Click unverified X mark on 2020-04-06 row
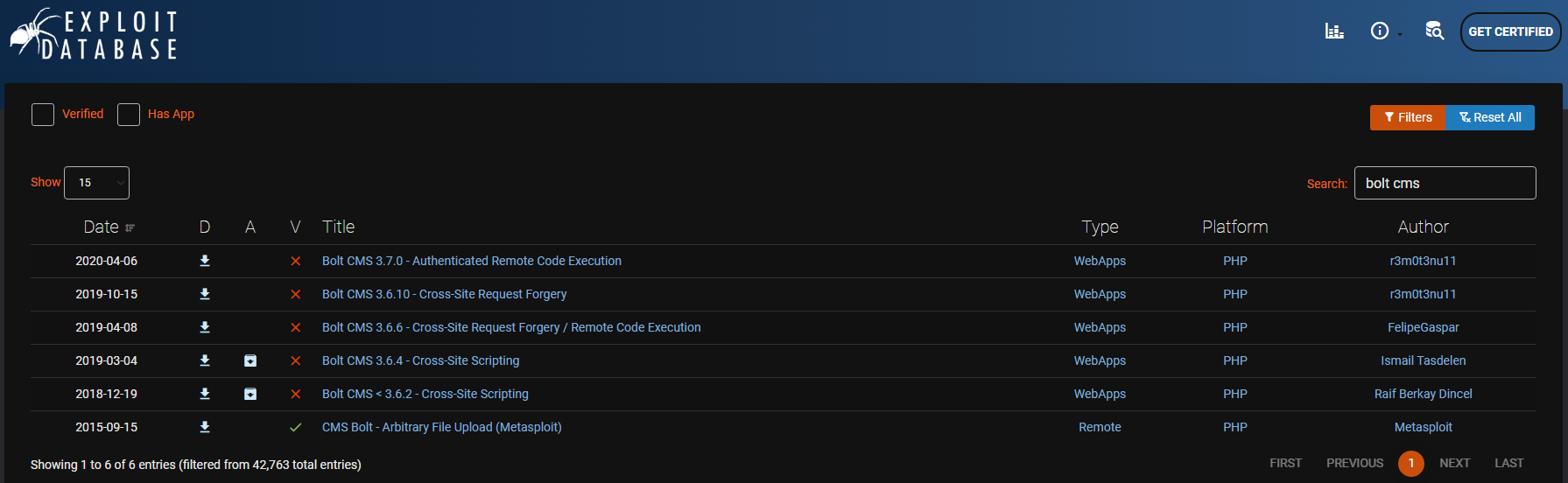This screenshot has width=1568, height=483. (x=296, y=261)
